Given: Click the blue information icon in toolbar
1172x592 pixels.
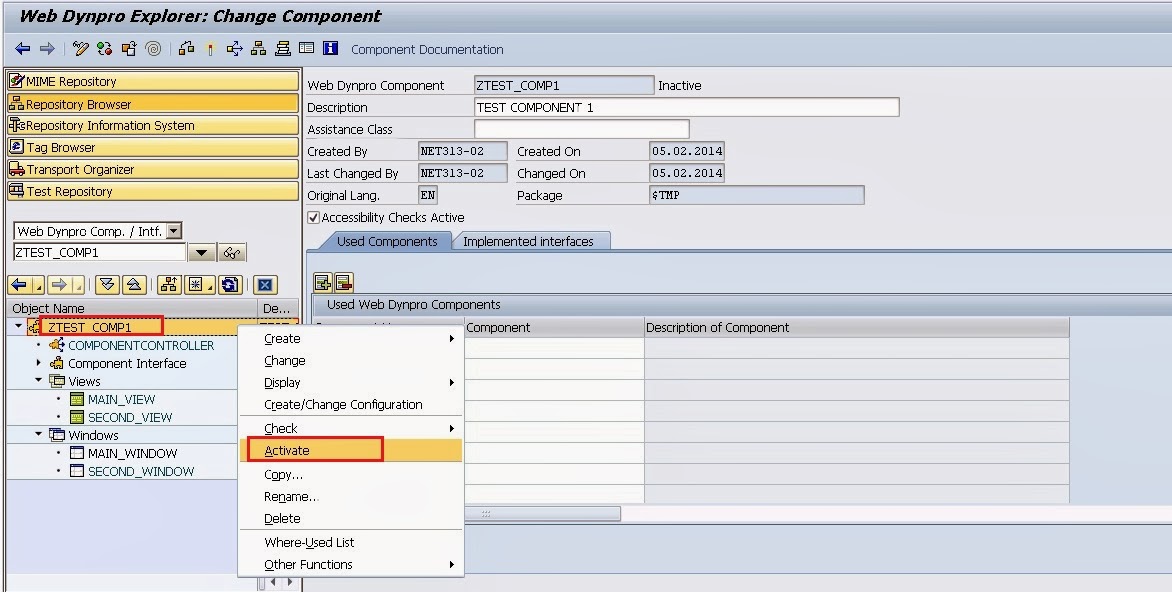Looking at the screenshot, I should tap(330, 49).
